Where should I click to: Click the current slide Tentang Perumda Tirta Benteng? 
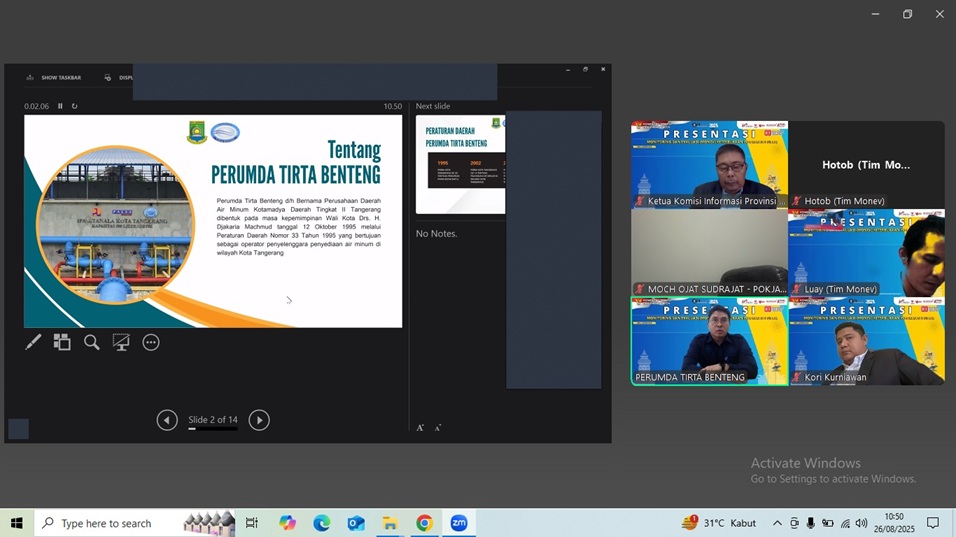pyautogui.click(x=213, y=221)
